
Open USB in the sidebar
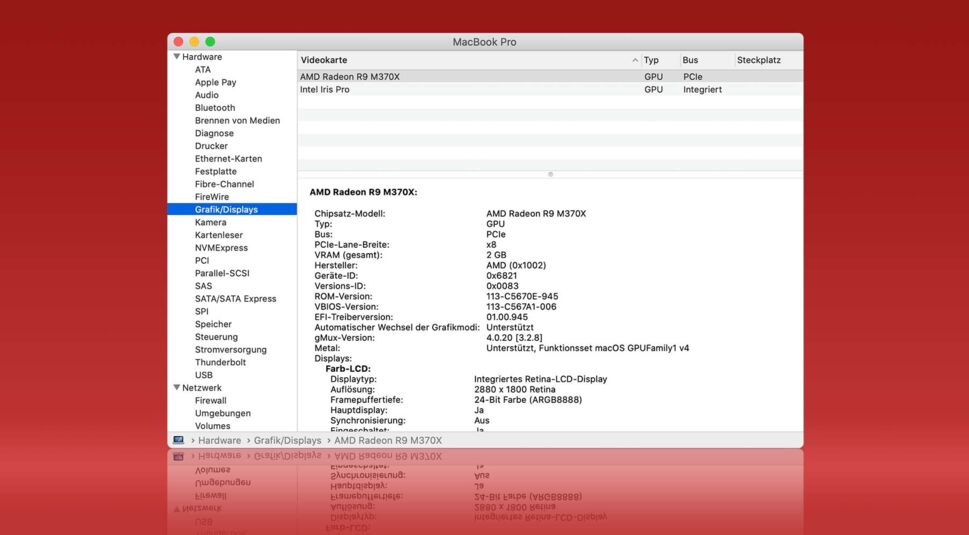(203, 375)
